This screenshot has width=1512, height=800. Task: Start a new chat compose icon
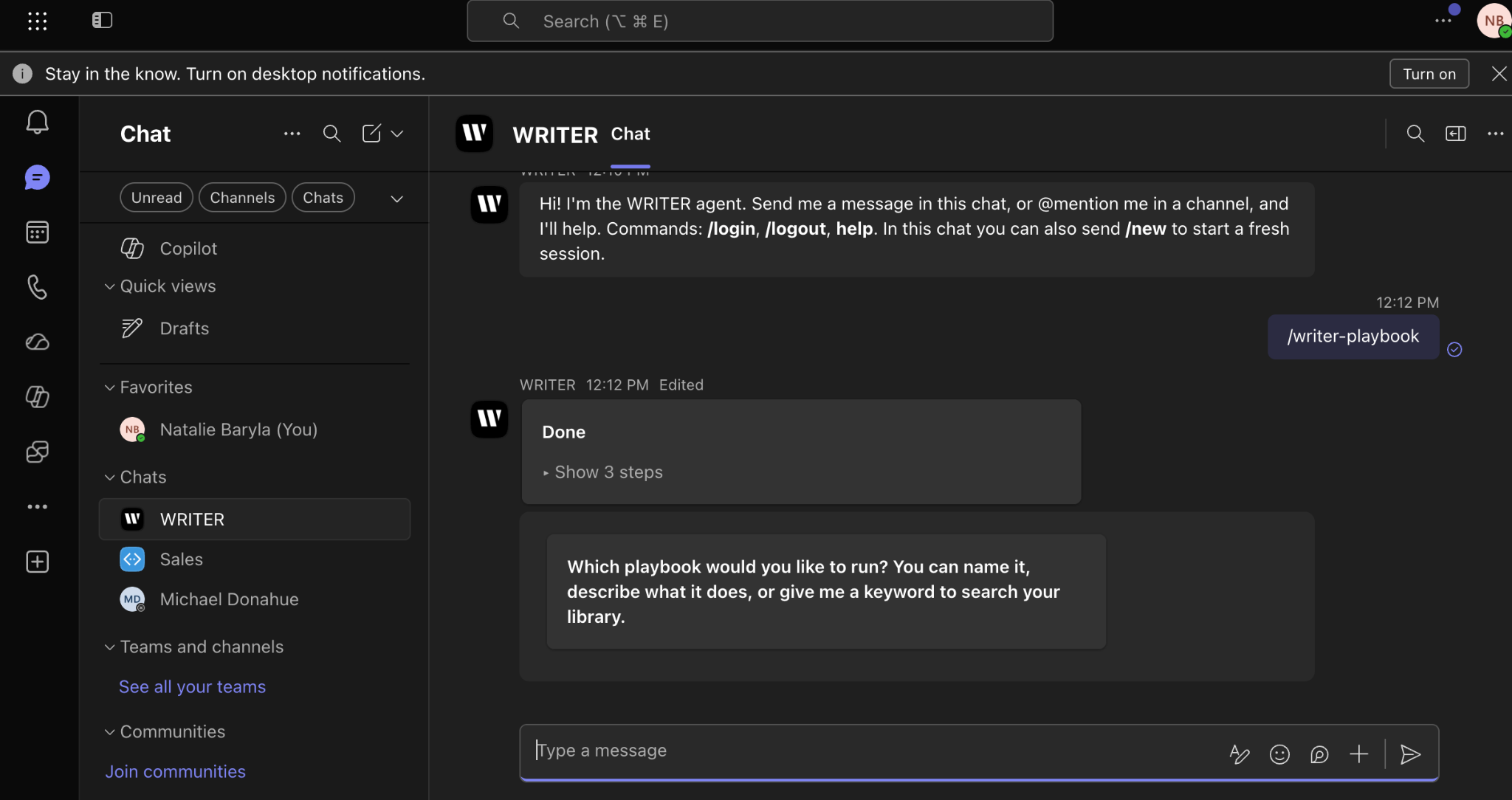coord(371,134)
